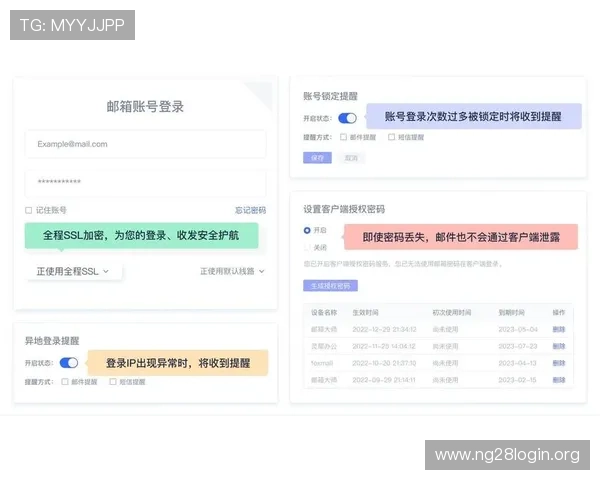Image resolution: width=600 pixels, height=480 pixels.
Task: Toggle the 账号锁定提醒 开启状态 switch
Action: pos(347,118)
